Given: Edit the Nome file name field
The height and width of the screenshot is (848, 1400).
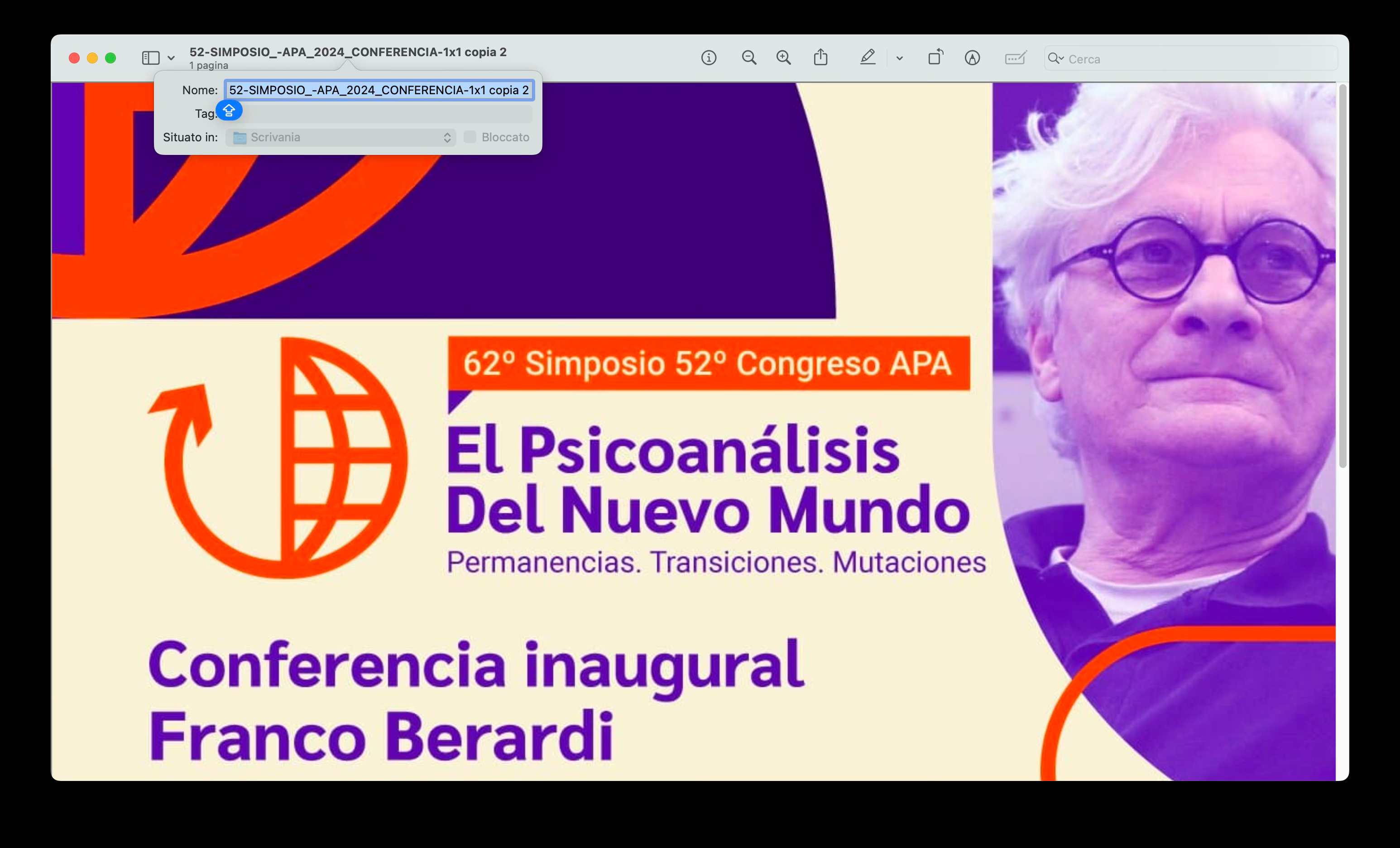Looking at the screenshot, I should pyautogui.click(x=379, y=90).
